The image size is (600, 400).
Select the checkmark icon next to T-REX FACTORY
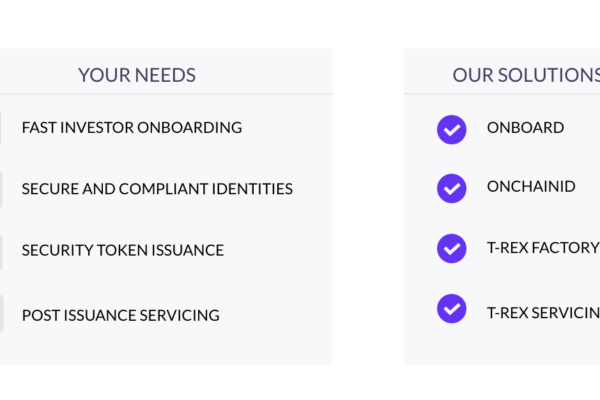[452, 248]
